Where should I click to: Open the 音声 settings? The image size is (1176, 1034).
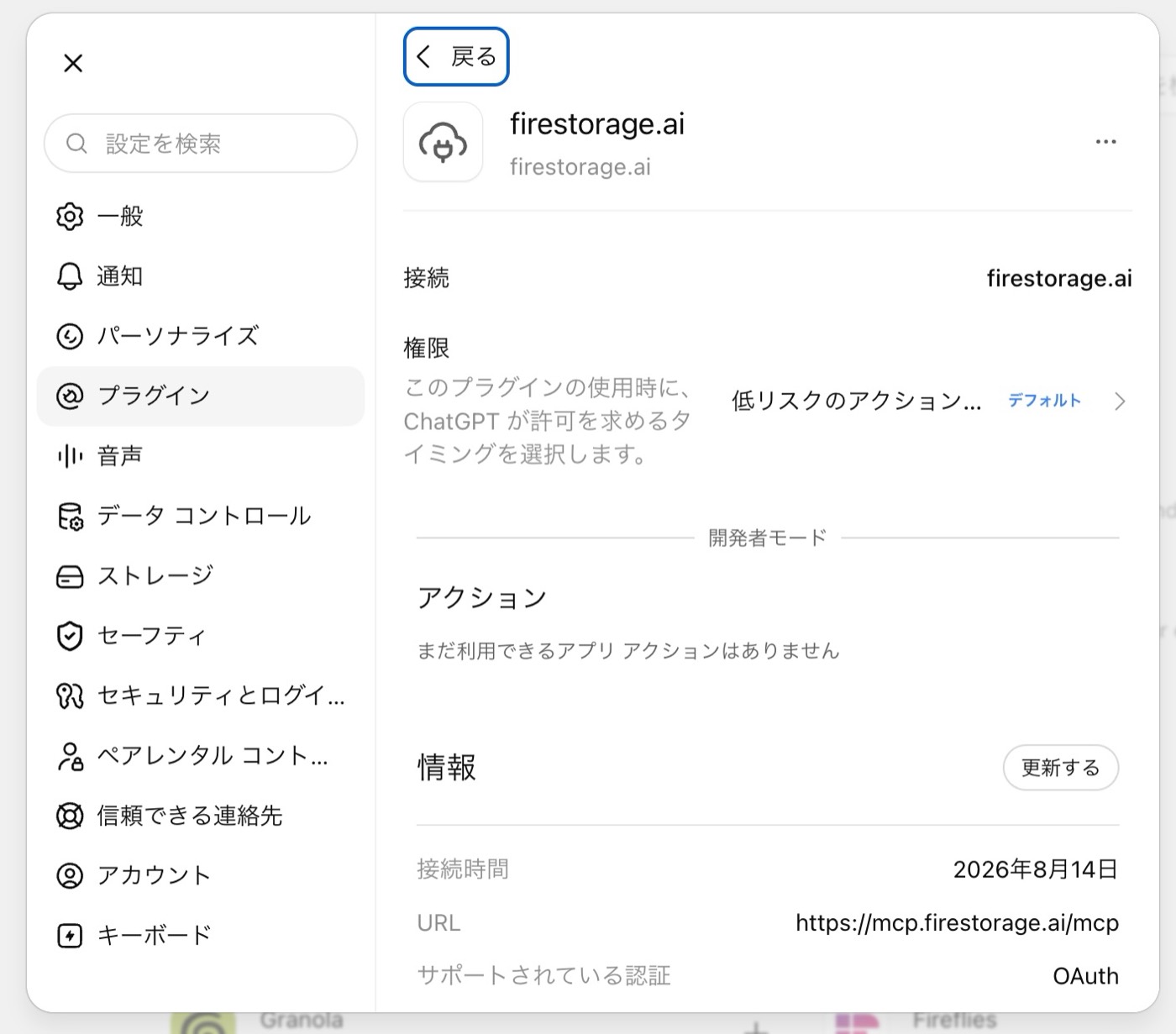[201, 456]
